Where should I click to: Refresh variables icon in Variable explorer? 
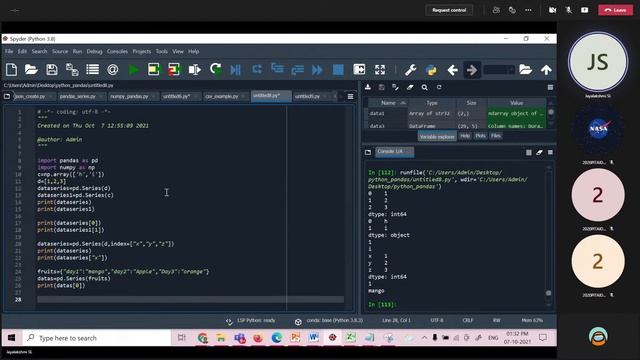[x=439, y=87]
